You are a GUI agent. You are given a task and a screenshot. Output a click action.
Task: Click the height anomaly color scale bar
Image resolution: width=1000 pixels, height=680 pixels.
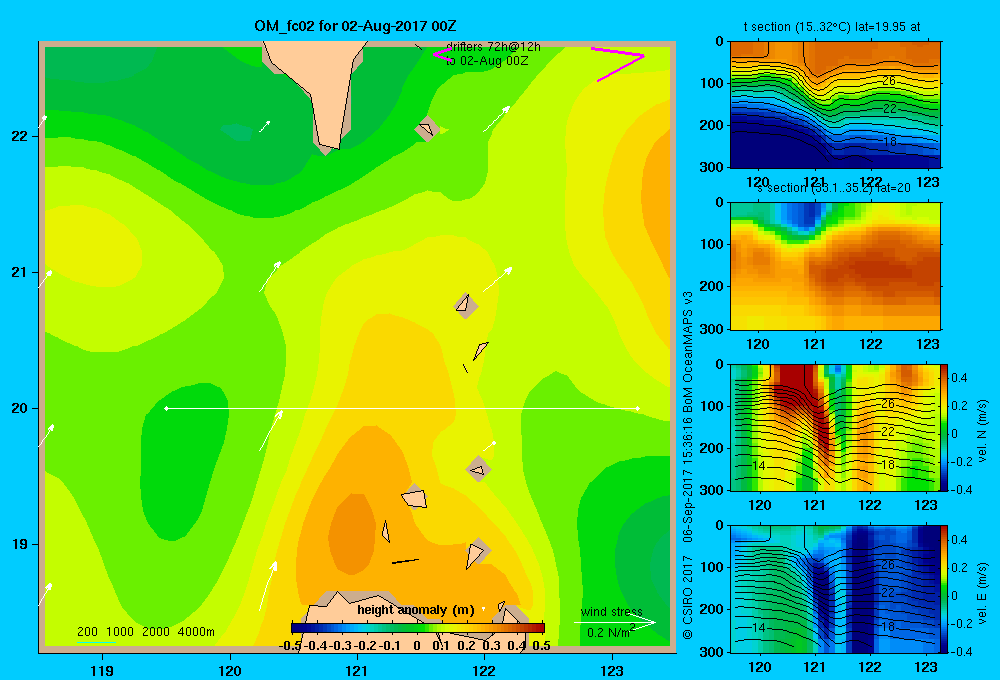click(x=418, y=628)
